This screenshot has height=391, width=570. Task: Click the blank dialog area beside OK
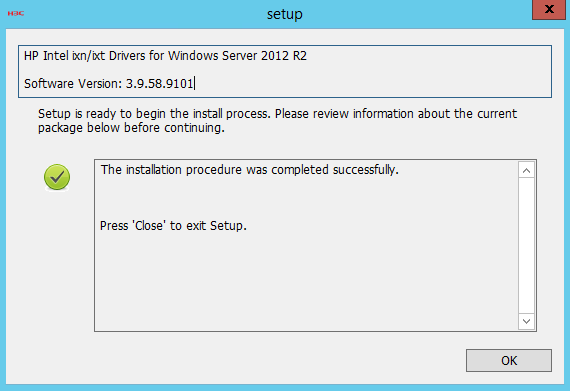pos(236,360)
